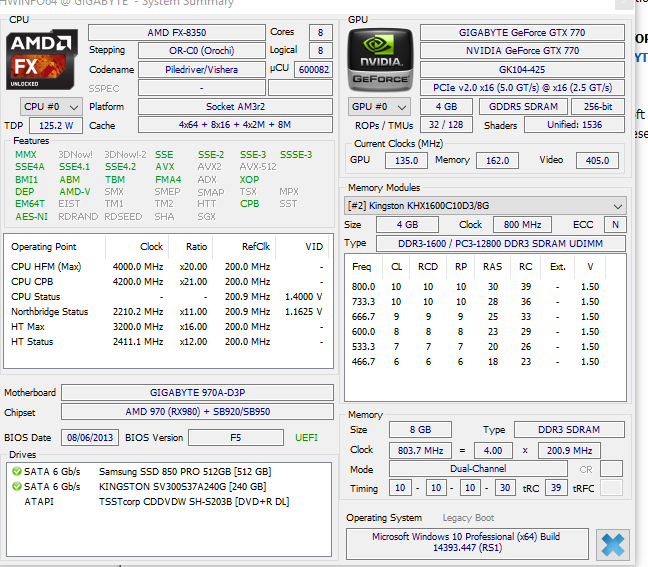
Task: Click the module clock 800 MHz field
Action: coord(522,225)
